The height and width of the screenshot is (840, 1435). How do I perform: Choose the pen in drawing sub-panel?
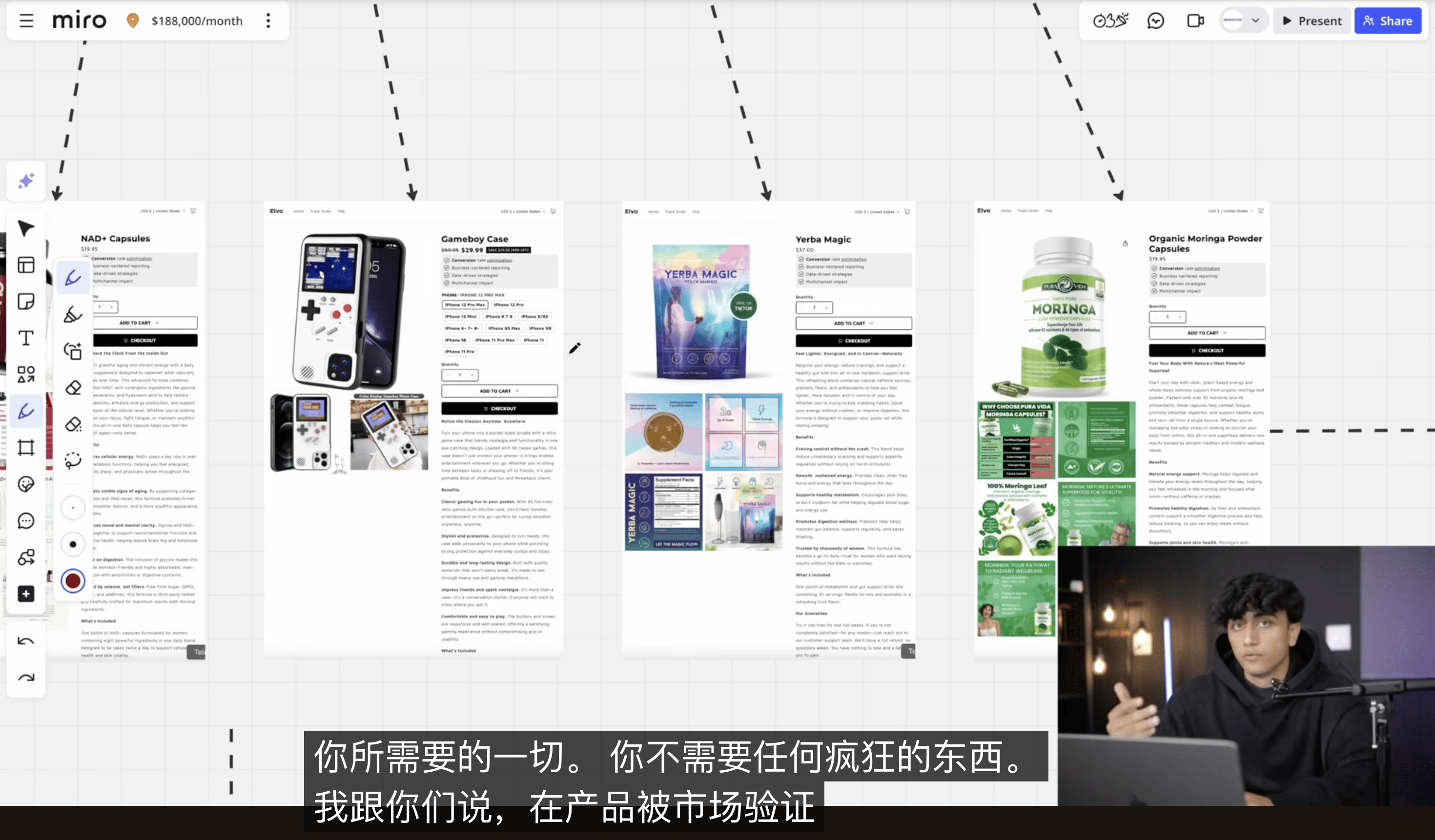click(73, 278)
